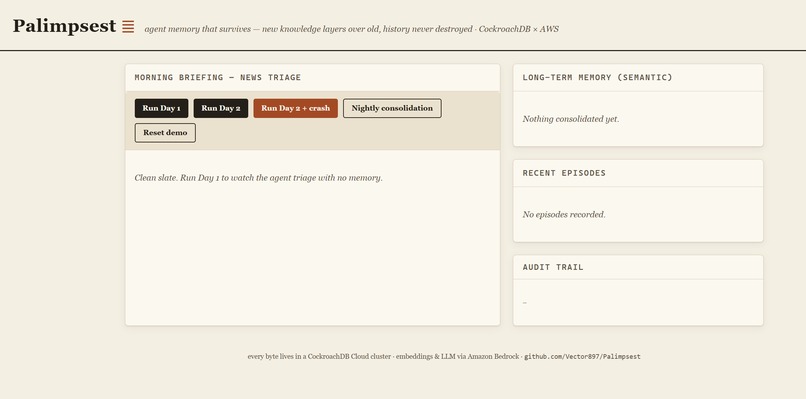The width and height of the screenshot is (806, 399).
Task: Click 'Nothing consolidated yet.' text
Action: (571, 119)
